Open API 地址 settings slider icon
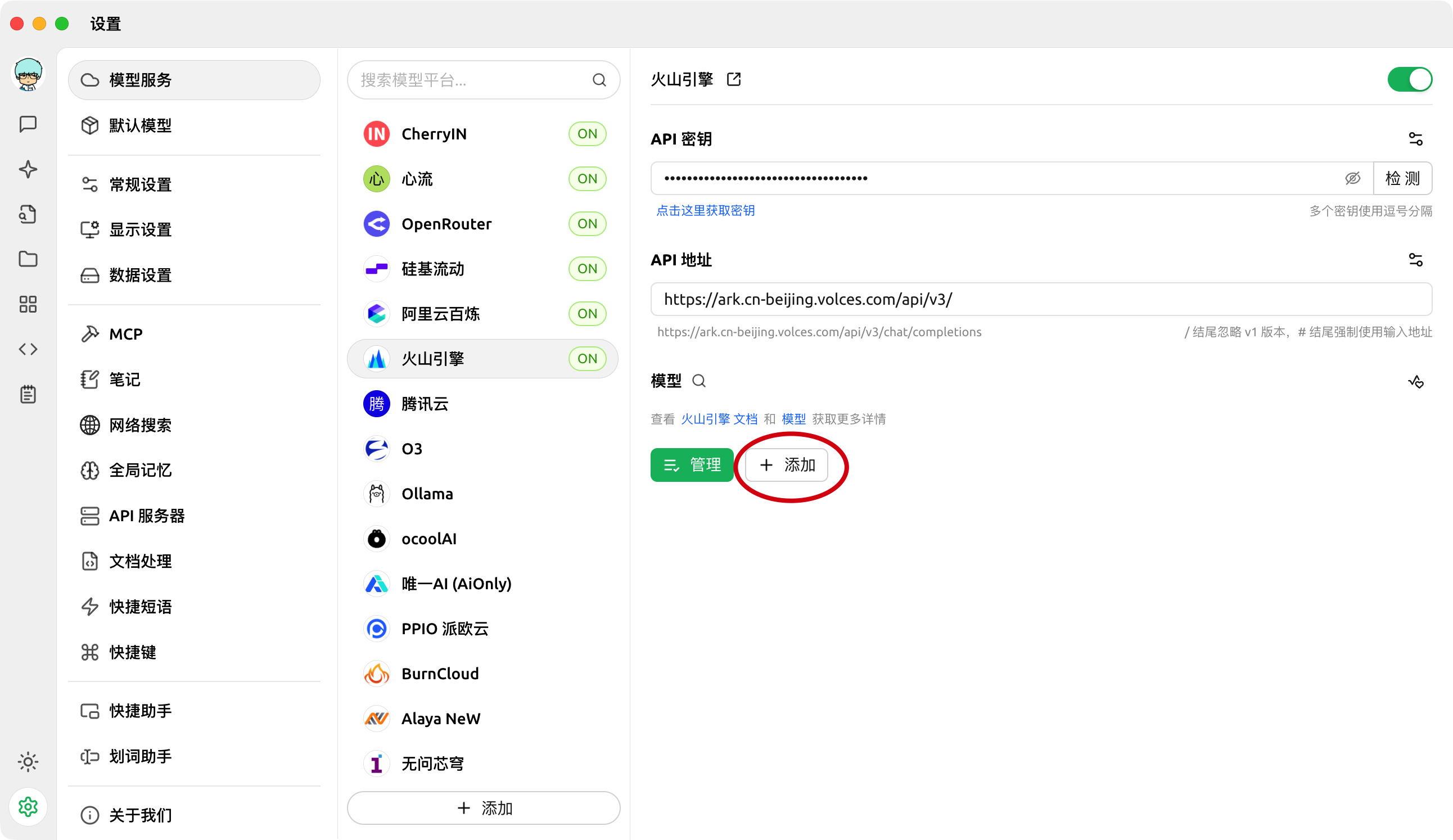 (1415, 260)
